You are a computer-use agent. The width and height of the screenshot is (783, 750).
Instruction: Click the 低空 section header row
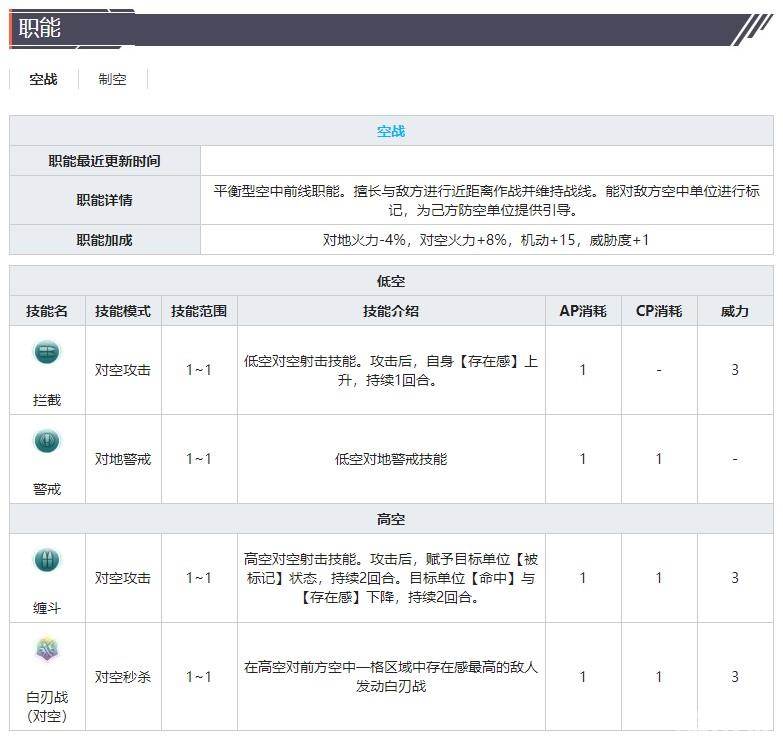click(x=391, y=281)
